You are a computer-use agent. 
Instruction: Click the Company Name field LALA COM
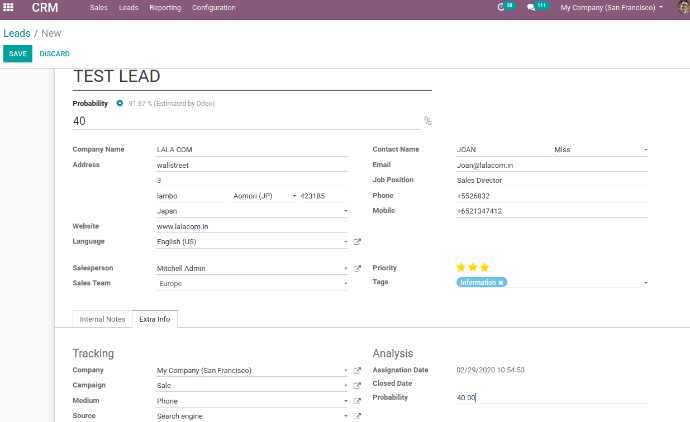point(252,150)
